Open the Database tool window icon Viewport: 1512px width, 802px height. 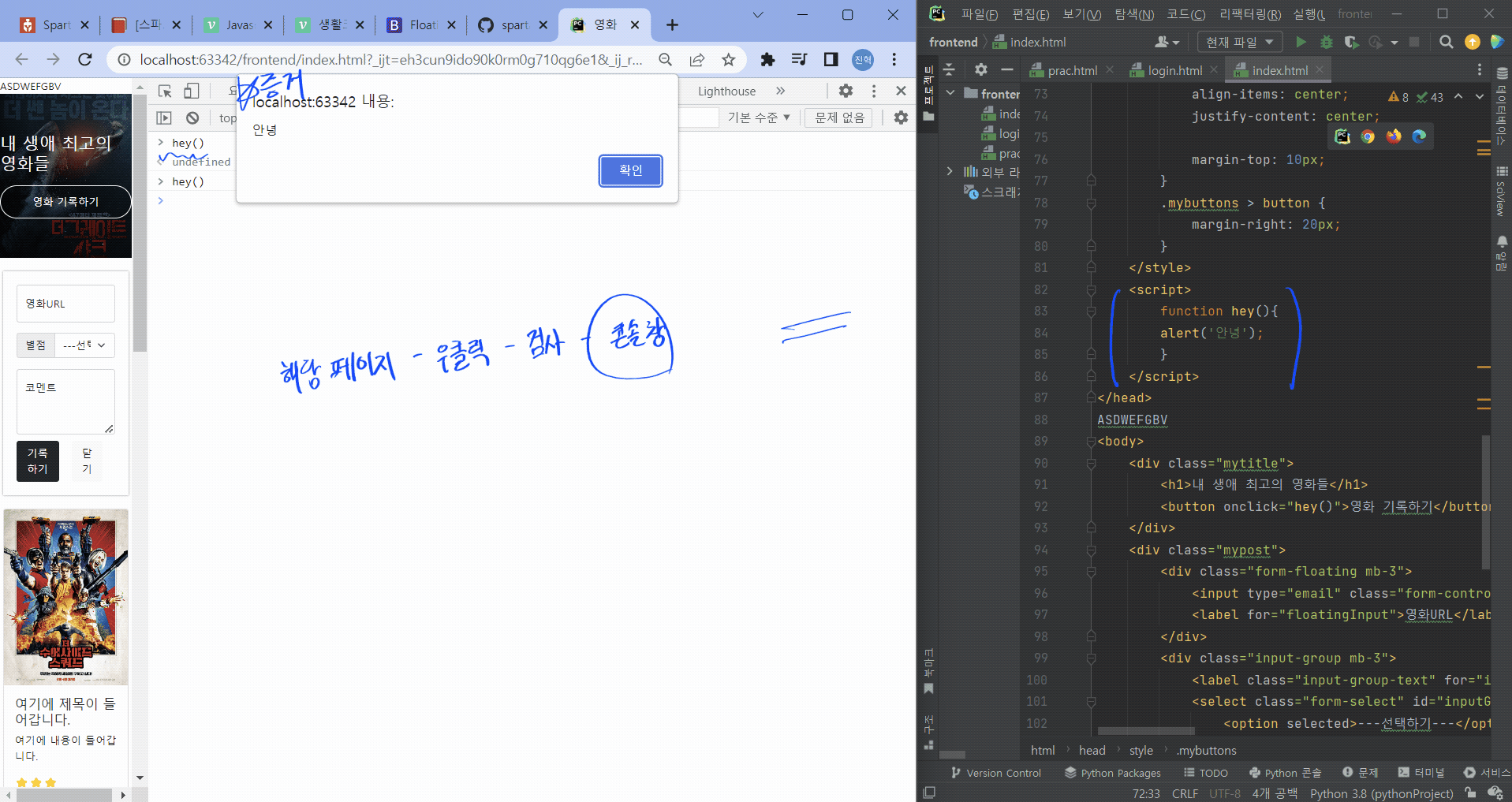(1502, 73)
